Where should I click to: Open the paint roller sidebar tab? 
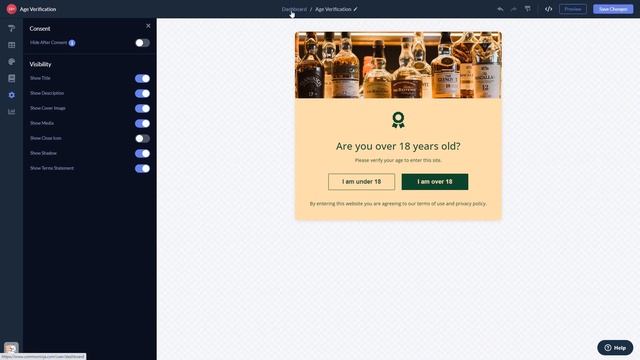[x=11, y=28]
